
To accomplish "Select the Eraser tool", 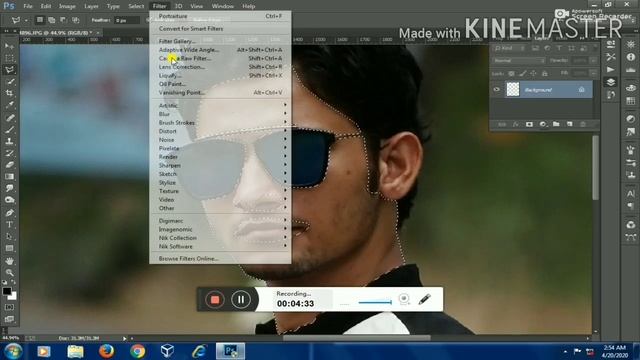I will [x=9, y=165].
